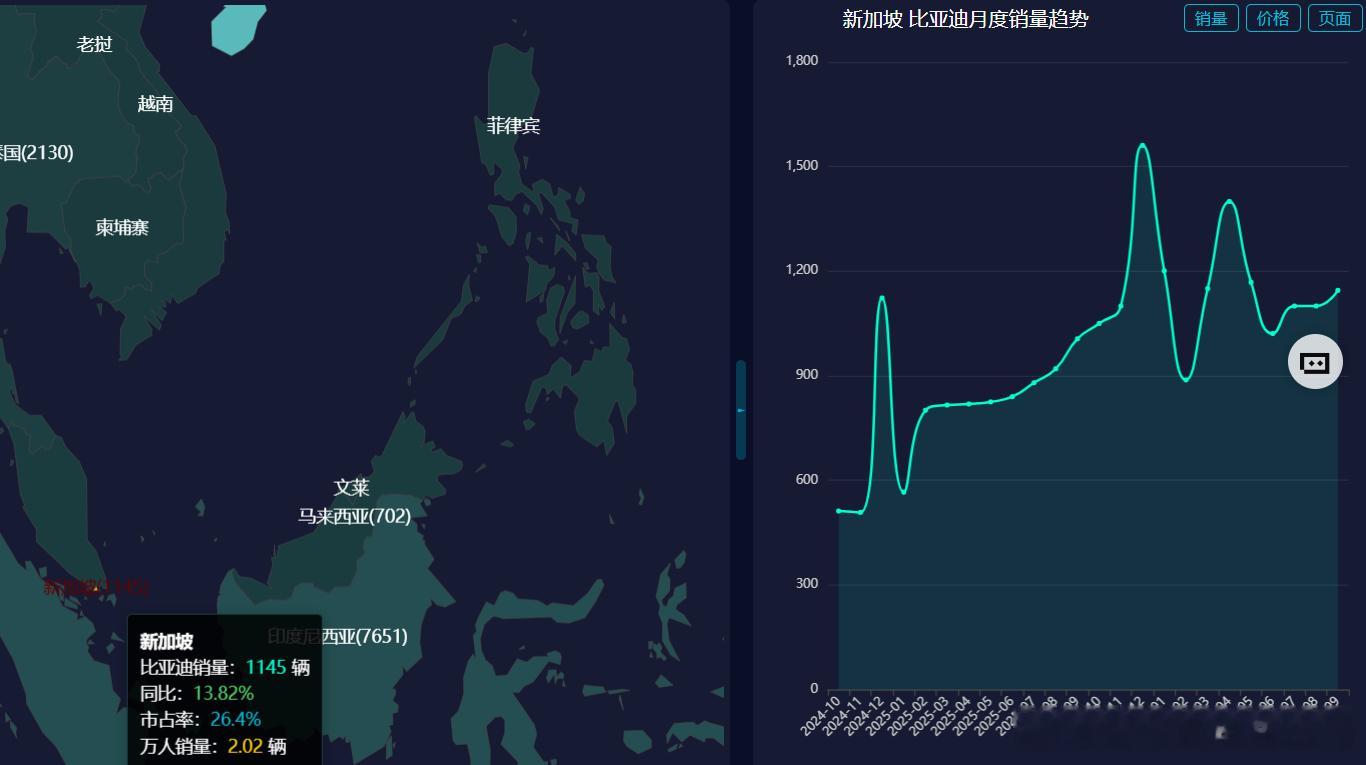Click the chart title 新加坡 比亚迪月度销量趋势
The height and width of the screenshot is (765, 1366).
[965, 19]
